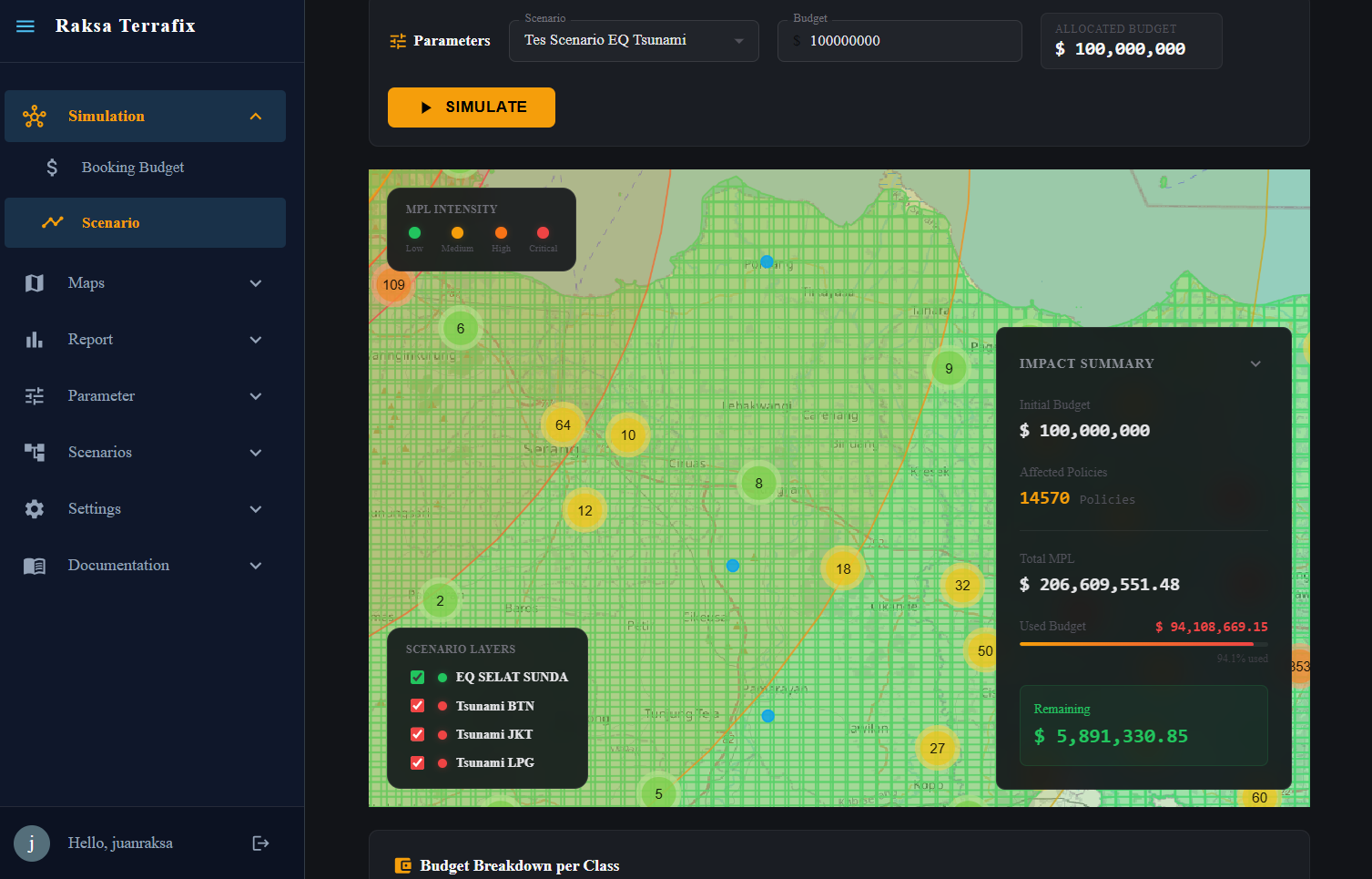Click the Report bar chart icon

(x=35, y=340)
